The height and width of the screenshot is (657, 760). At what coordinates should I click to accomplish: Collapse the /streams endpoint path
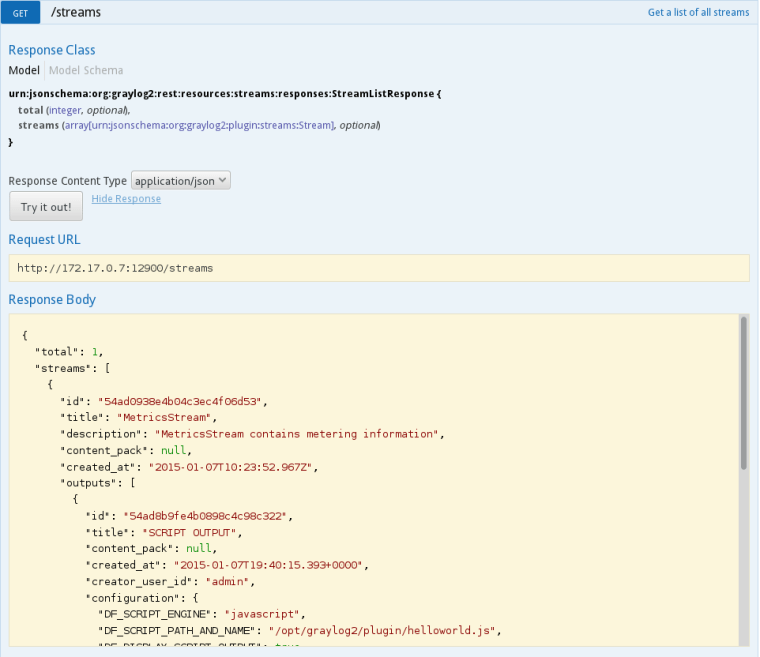(x=76, y=12)
